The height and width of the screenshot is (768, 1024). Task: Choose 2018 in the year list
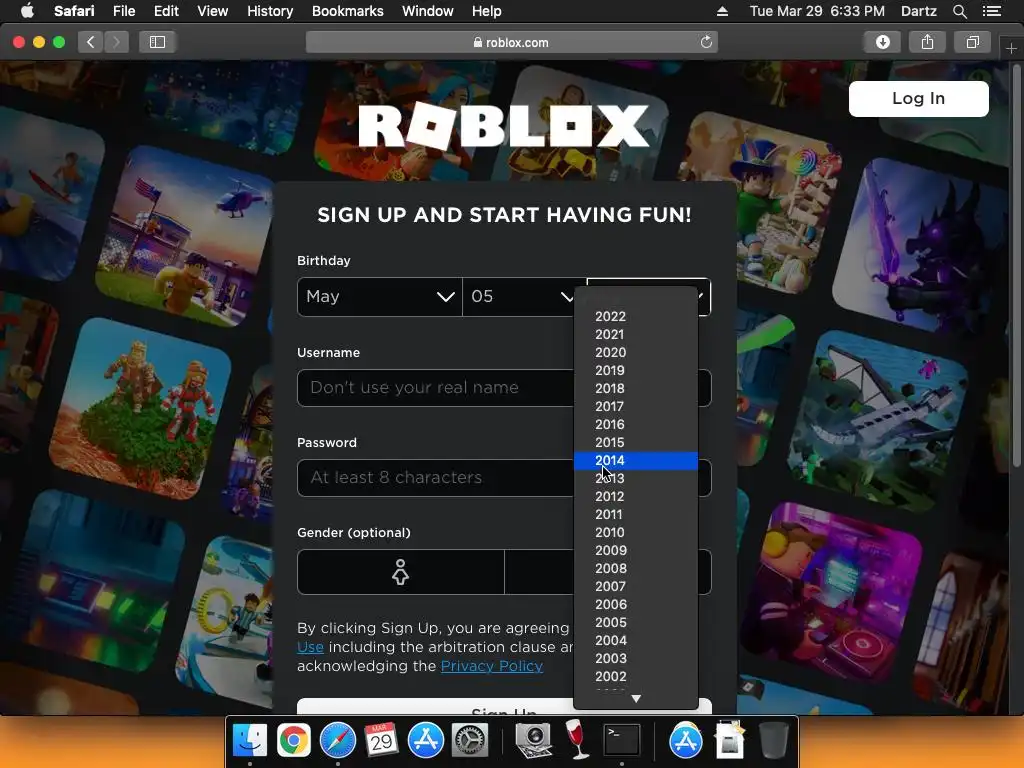click(x=635, y=388)
